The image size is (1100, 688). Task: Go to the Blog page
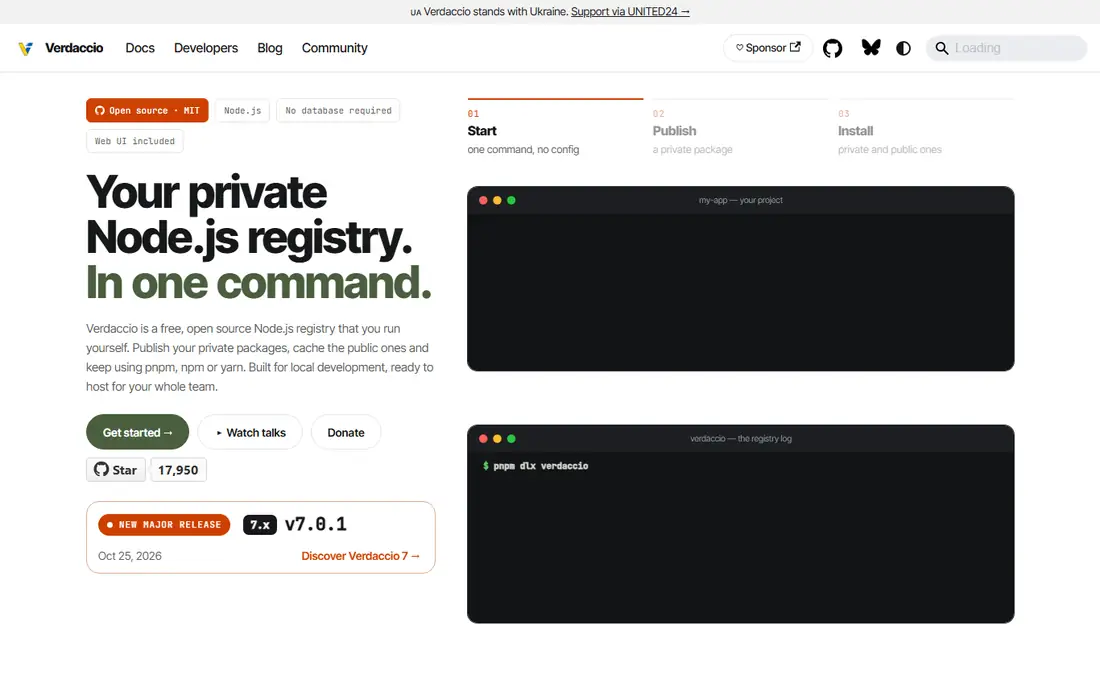(x=269, y=48)
